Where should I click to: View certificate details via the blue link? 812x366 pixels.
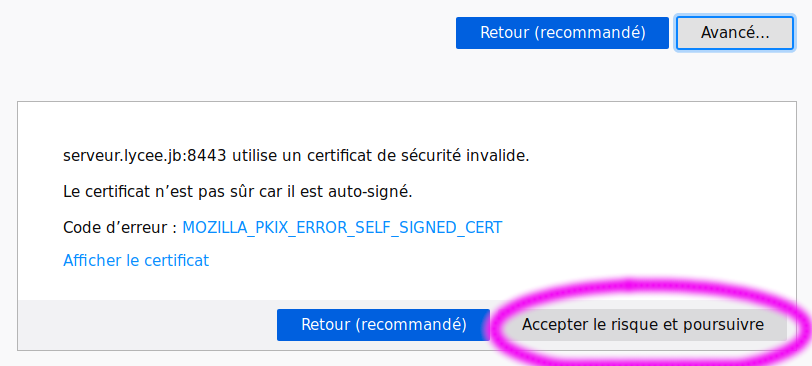click(x=136, y=260)
